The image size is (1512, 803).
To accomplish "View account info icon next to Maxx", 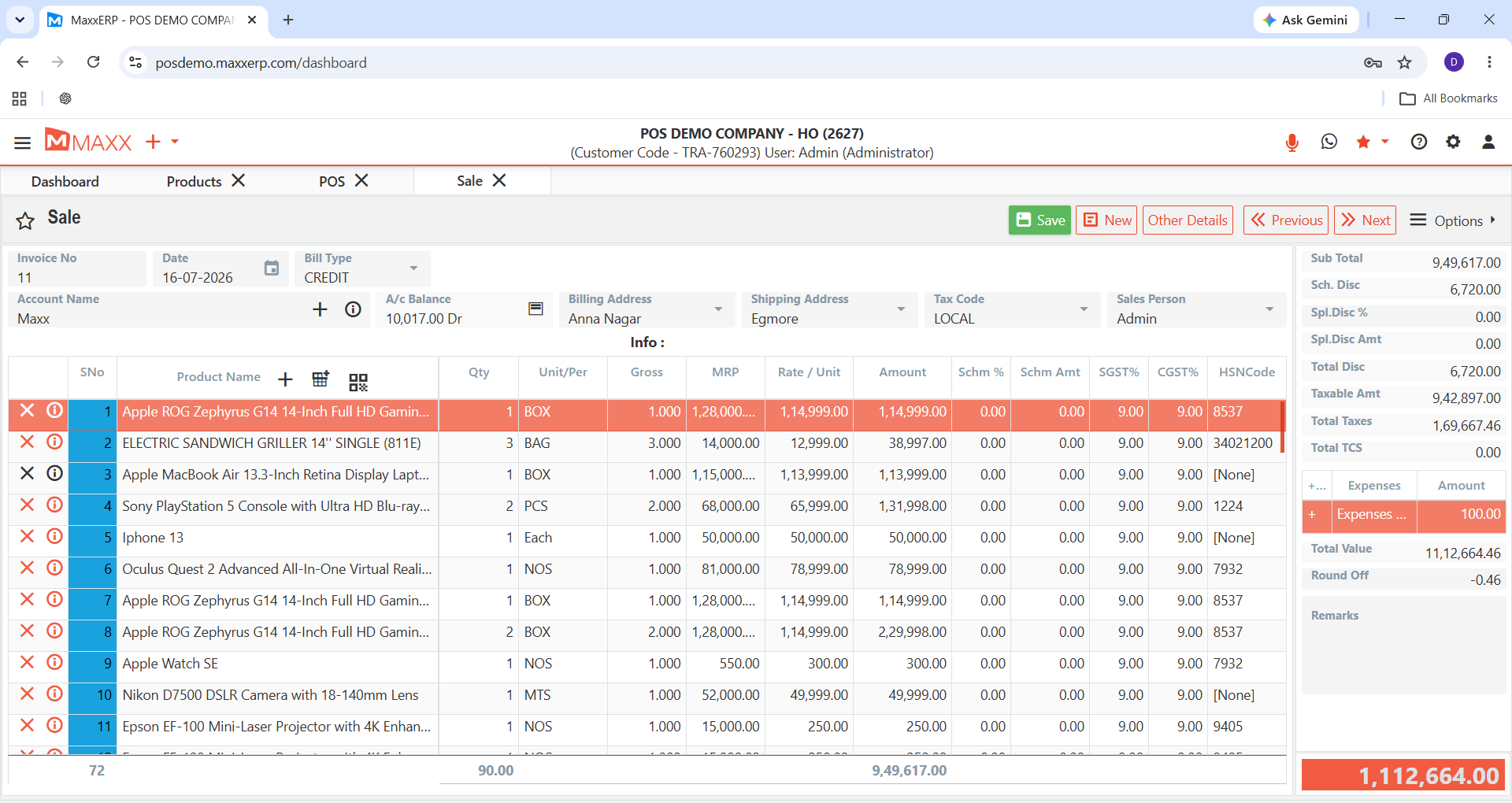I will (x=353, y=309).
